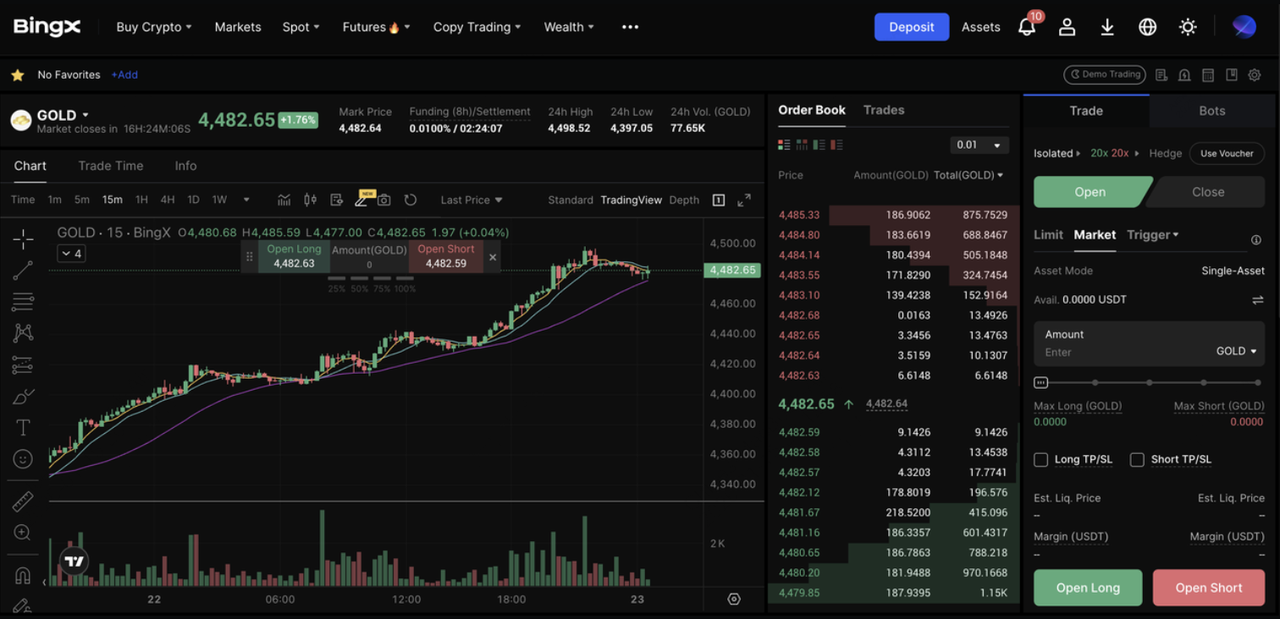Screen dimensions: 1280x619
Task: Open the 0.01 price grouping dropdown
Action: click(979, 145)
